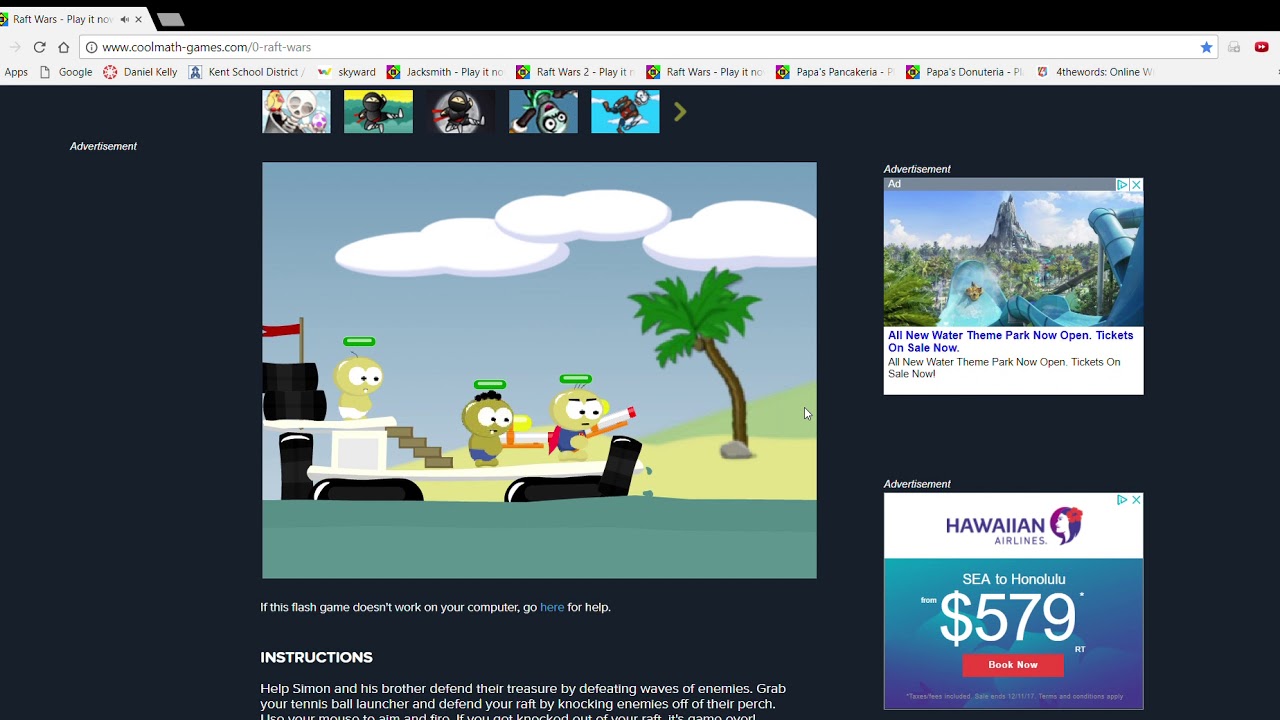Click the INSTRUCTIONS heading
Image resolution: width=1280 pixels, height=720 pixels.
(316, 657)
